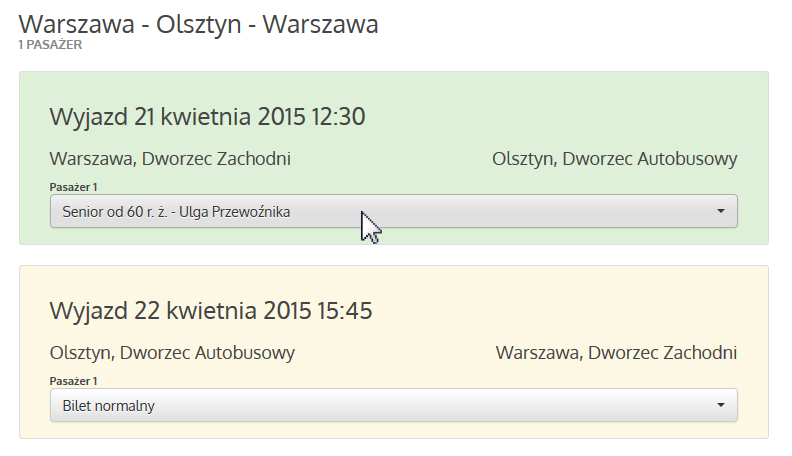This screenshot has width=792, height=456.
Task: Click Olsztyn, Dworzec Autobusowy departure stop in yellow panel
Action: click(x=172, y=353)
